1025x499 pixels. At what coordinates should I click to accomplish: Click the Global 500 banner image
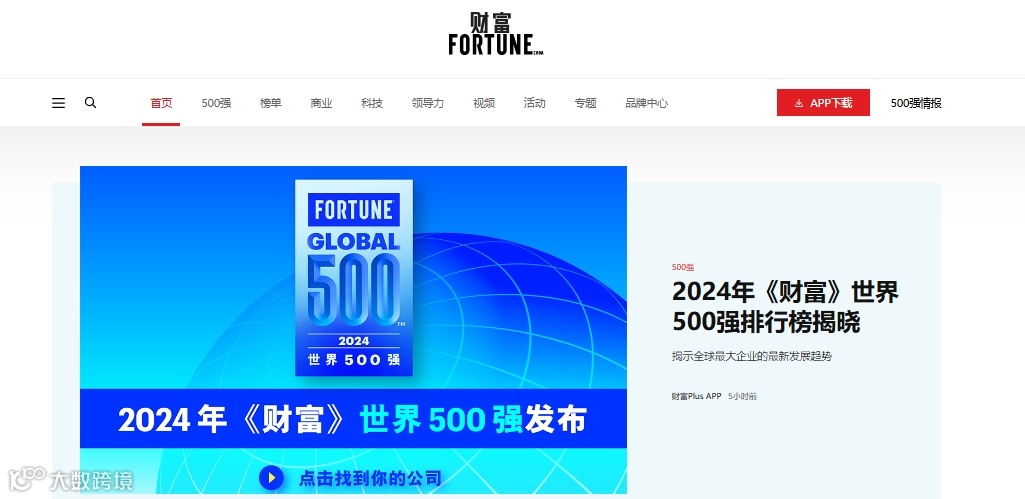[354, 330]
